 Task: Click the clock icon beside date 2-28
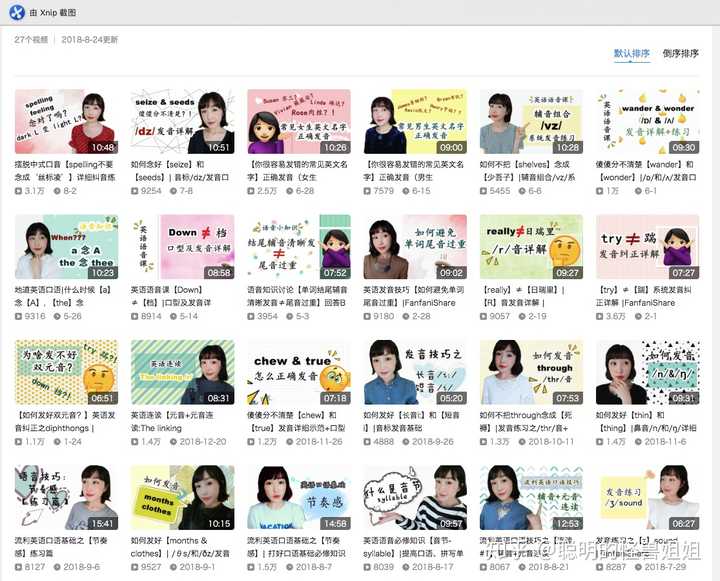pos(406,316)
